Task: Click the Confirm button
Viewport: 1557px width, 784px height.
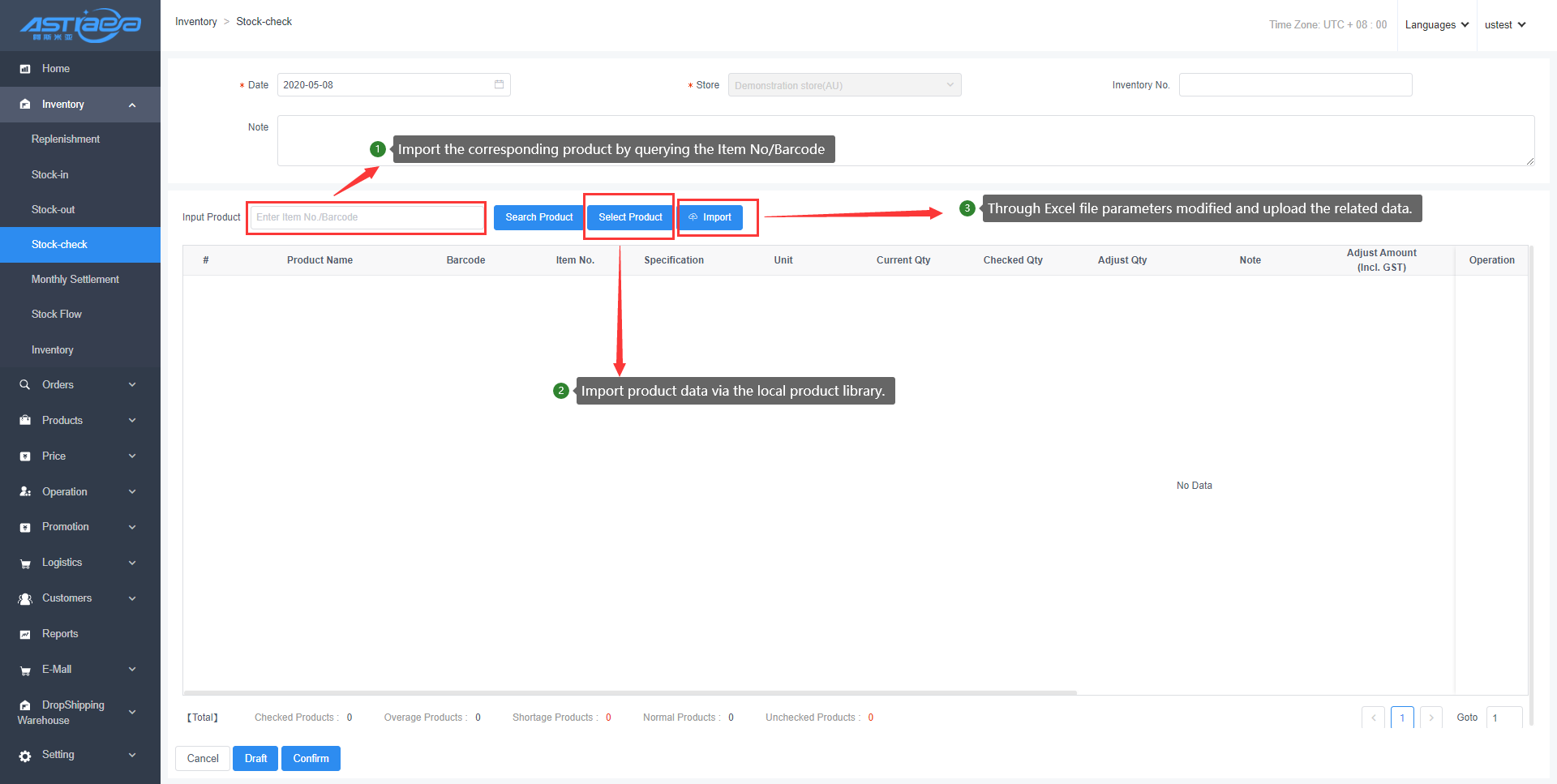Action: (x=311, y=758)
